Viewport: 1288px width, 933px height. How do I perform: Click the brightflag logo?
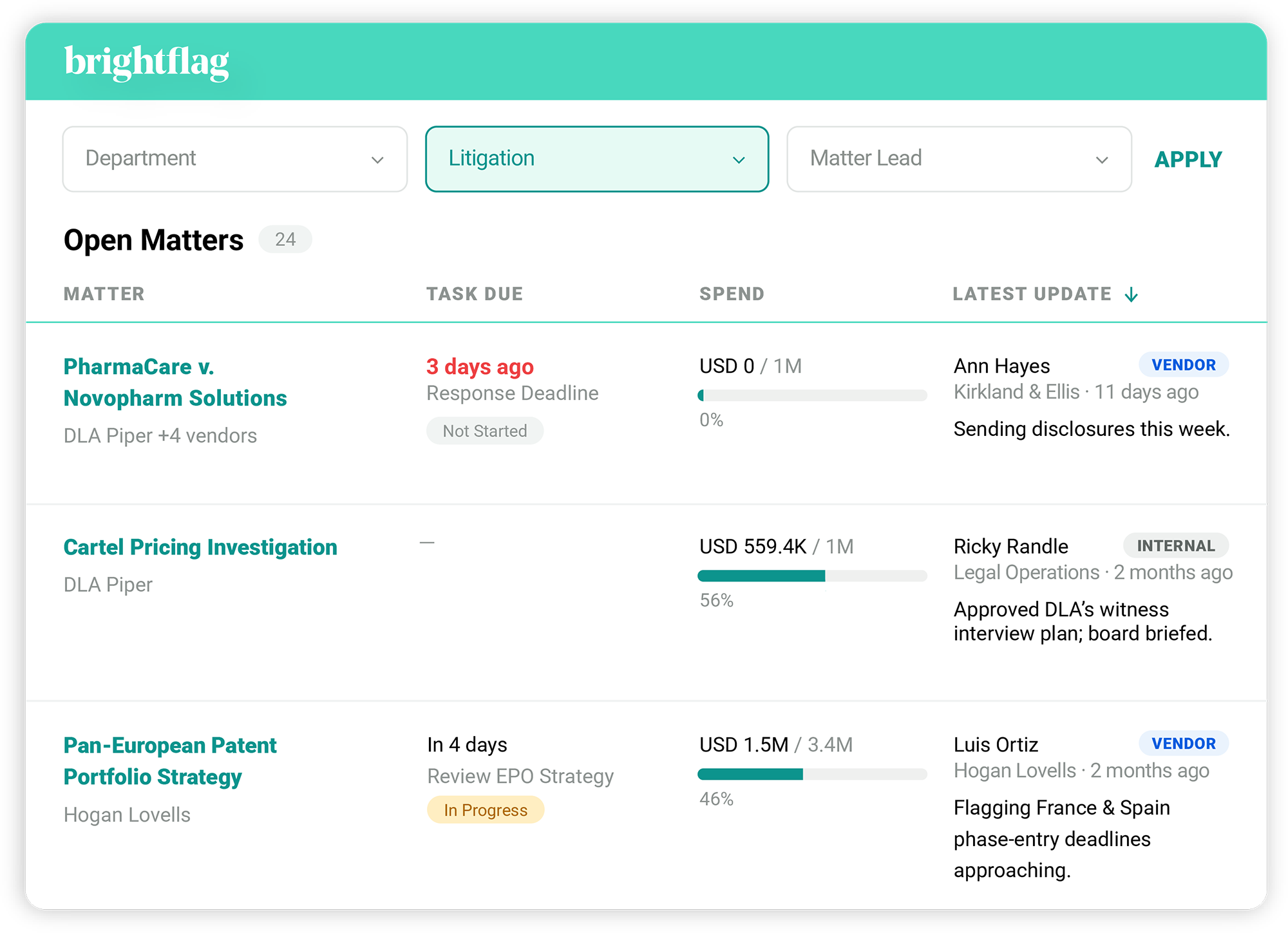[146, 62]
